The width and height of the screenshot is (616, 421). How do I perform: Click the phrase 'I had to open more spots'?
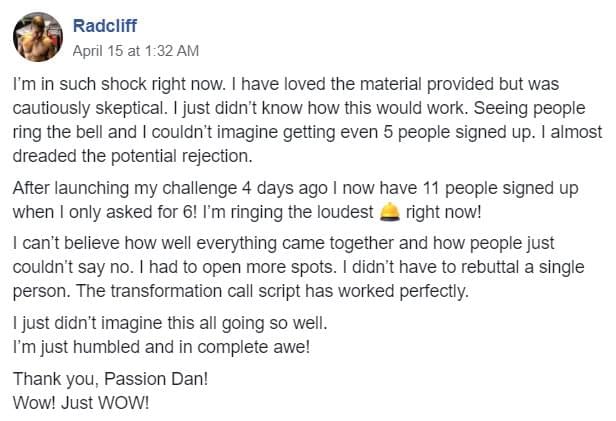click(237, 267)
